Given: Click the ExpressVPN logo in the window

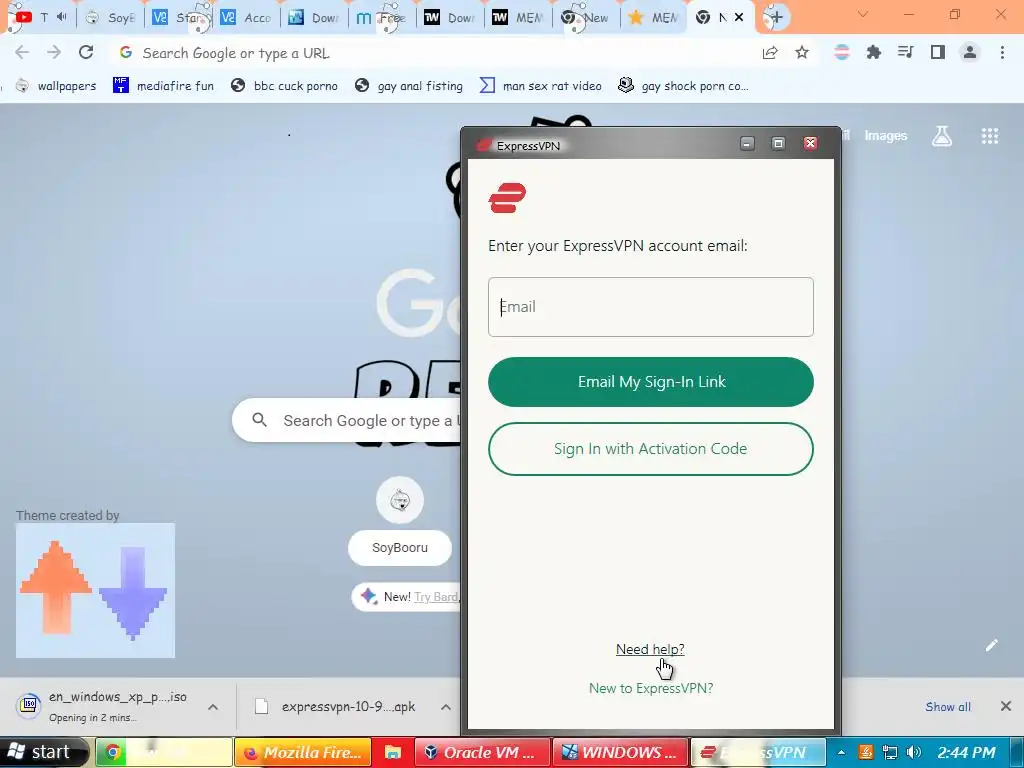Looking at the screenshot, I should 507,198.
